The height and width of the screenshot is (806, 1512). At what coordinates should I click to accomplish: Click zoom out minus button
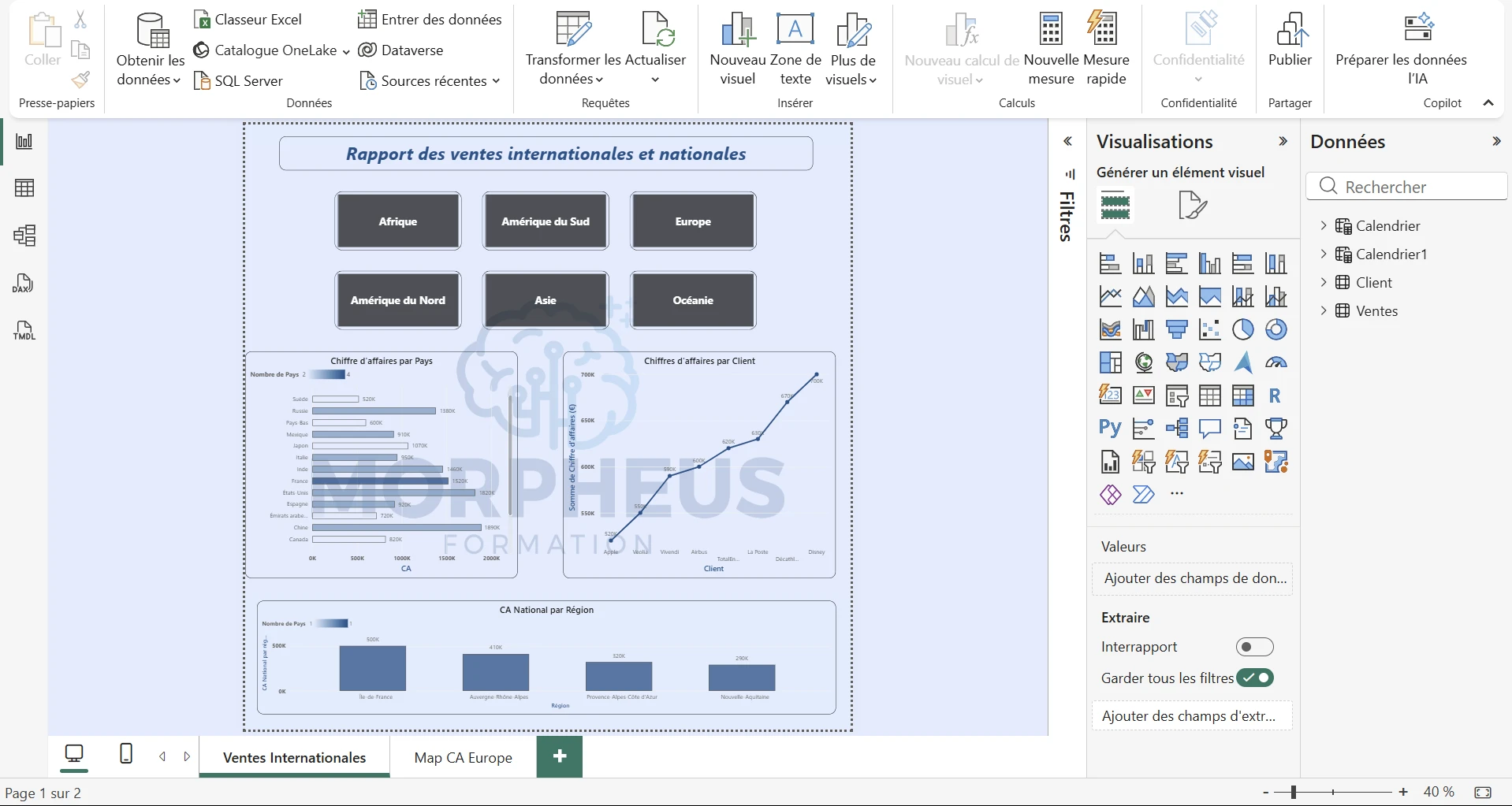point(1266,792)
